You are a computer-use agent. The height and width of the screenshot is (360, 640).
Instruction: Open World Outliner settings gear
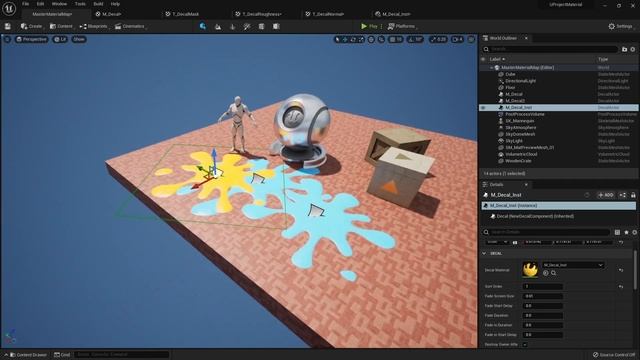pos(633,49)
